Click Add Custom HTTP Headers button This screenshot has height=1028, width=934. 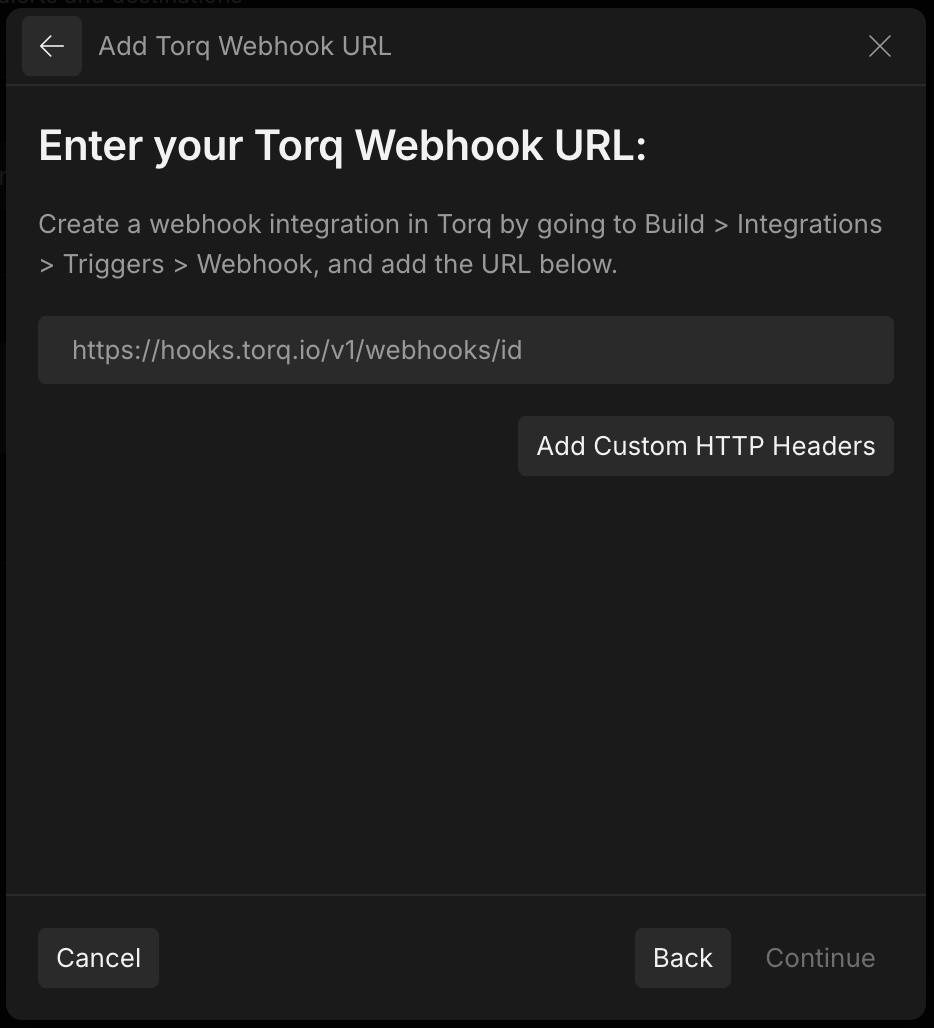click(x=705, y=446)
